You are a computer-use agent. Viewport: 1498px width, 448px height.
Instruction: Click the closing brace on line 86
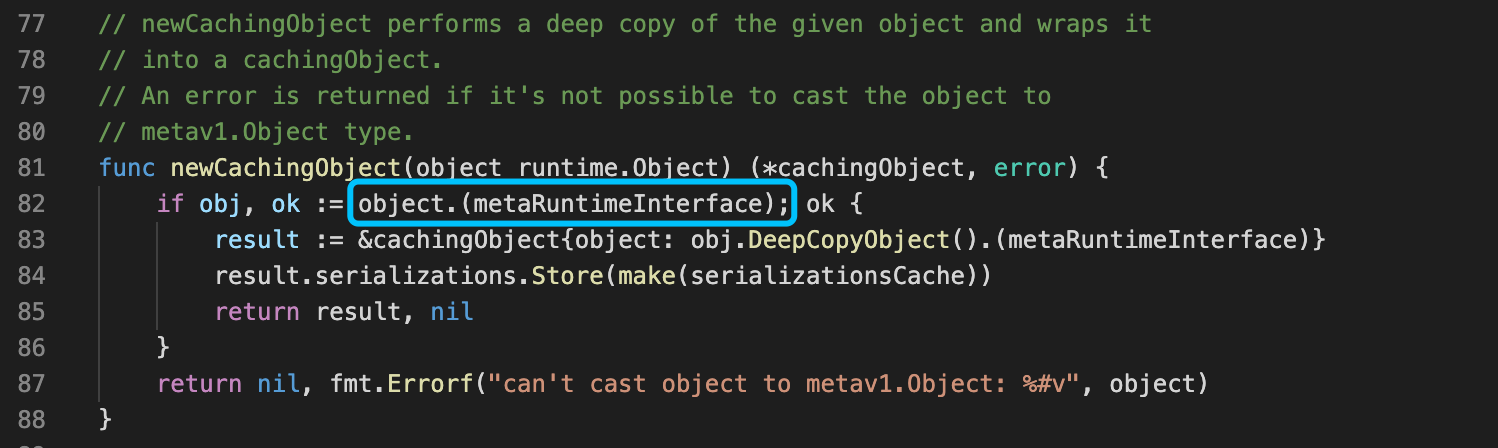[x=164, y=348]
